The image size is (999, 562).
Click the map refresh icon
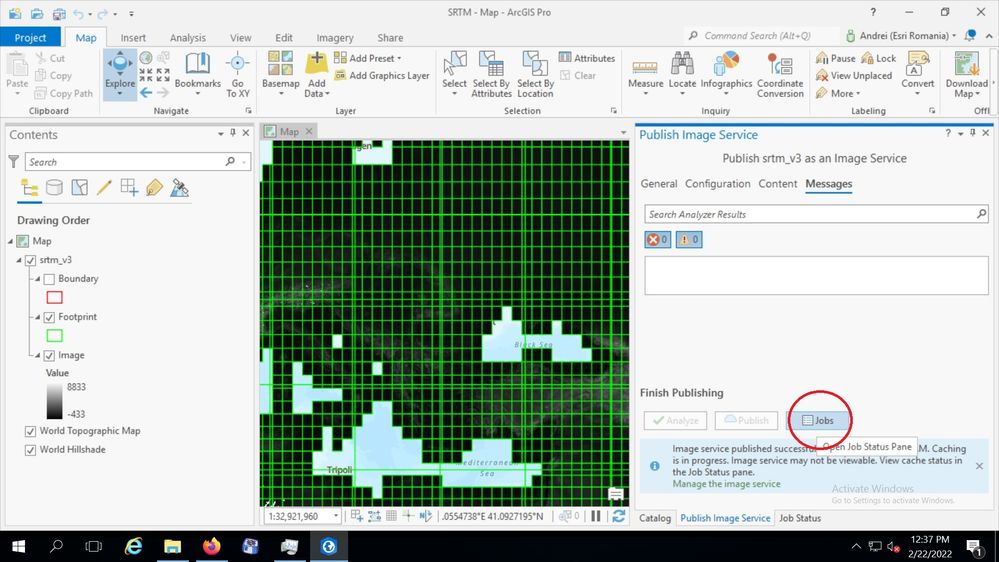click(x=618, y=516)
